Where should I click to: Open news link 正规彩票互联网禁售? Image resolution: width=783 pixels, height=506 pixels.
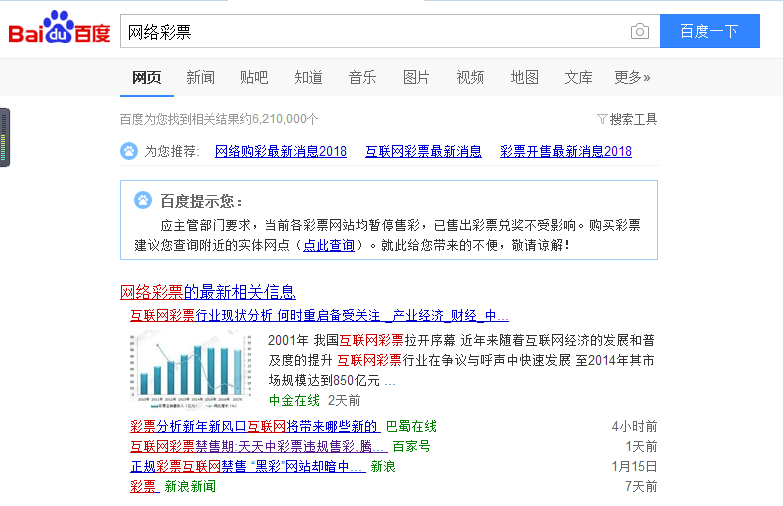pyautogui.click(x=248, y=467)
